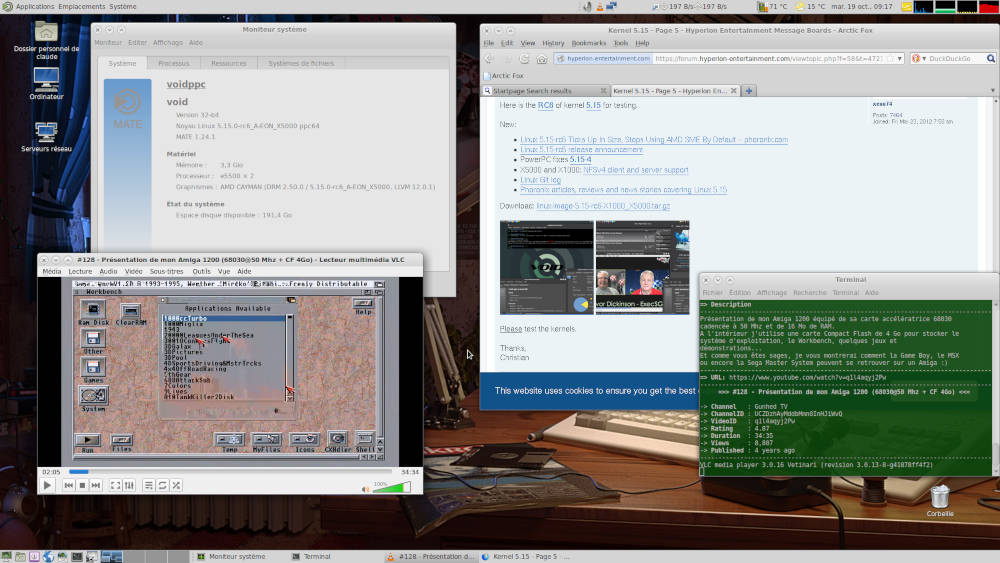Open the Linux 5.15-rc6 release announcement link
The width and height of the screenshot is (1000, 563).
(581, 149)
